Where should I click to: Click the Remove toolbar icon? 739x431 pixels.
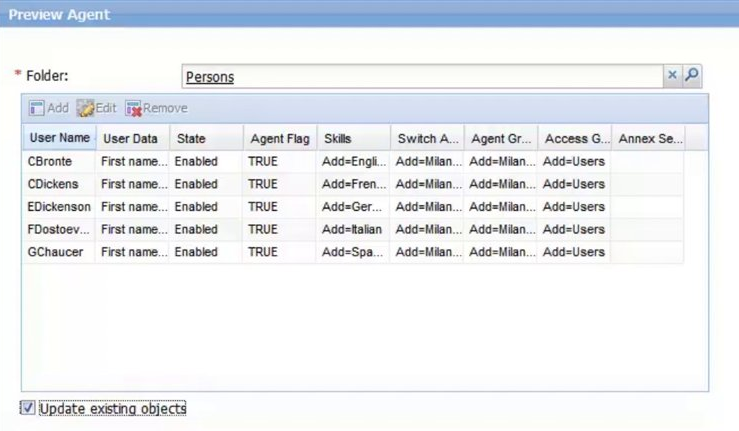pyautogui.click(x=134, y=108)
